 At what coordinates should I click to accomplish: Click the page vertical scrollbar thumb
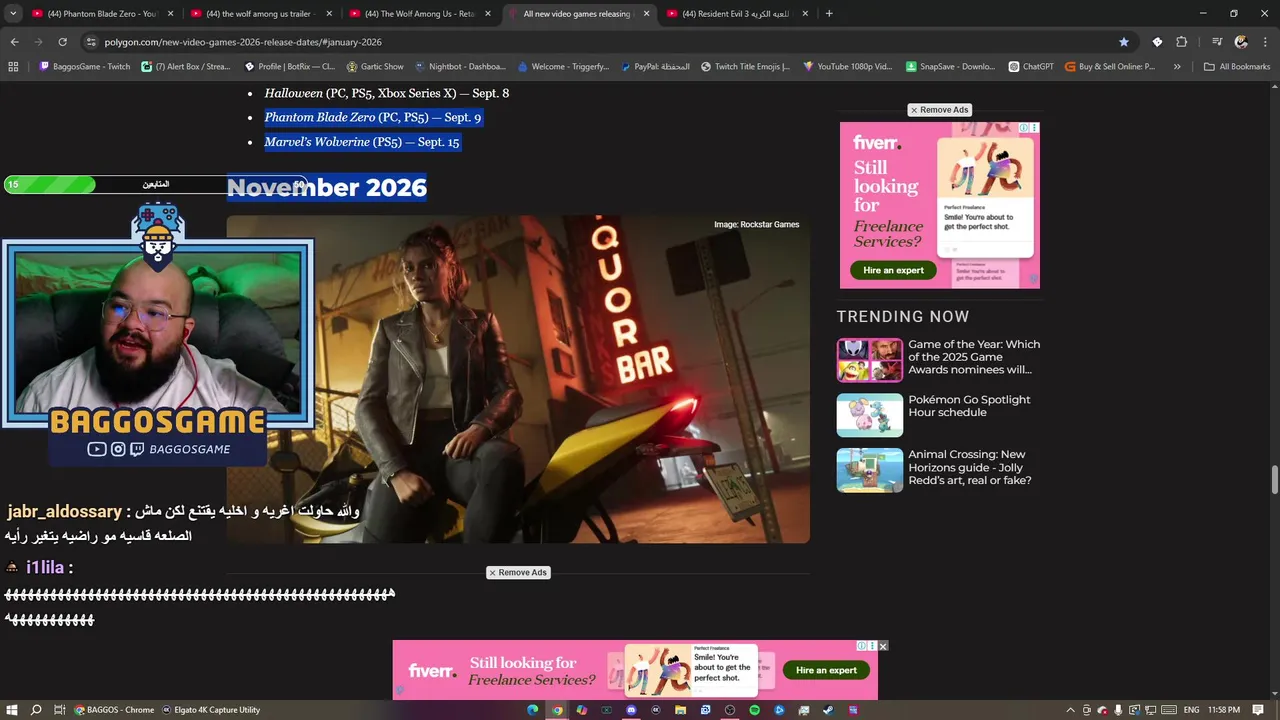[1274, 479]
